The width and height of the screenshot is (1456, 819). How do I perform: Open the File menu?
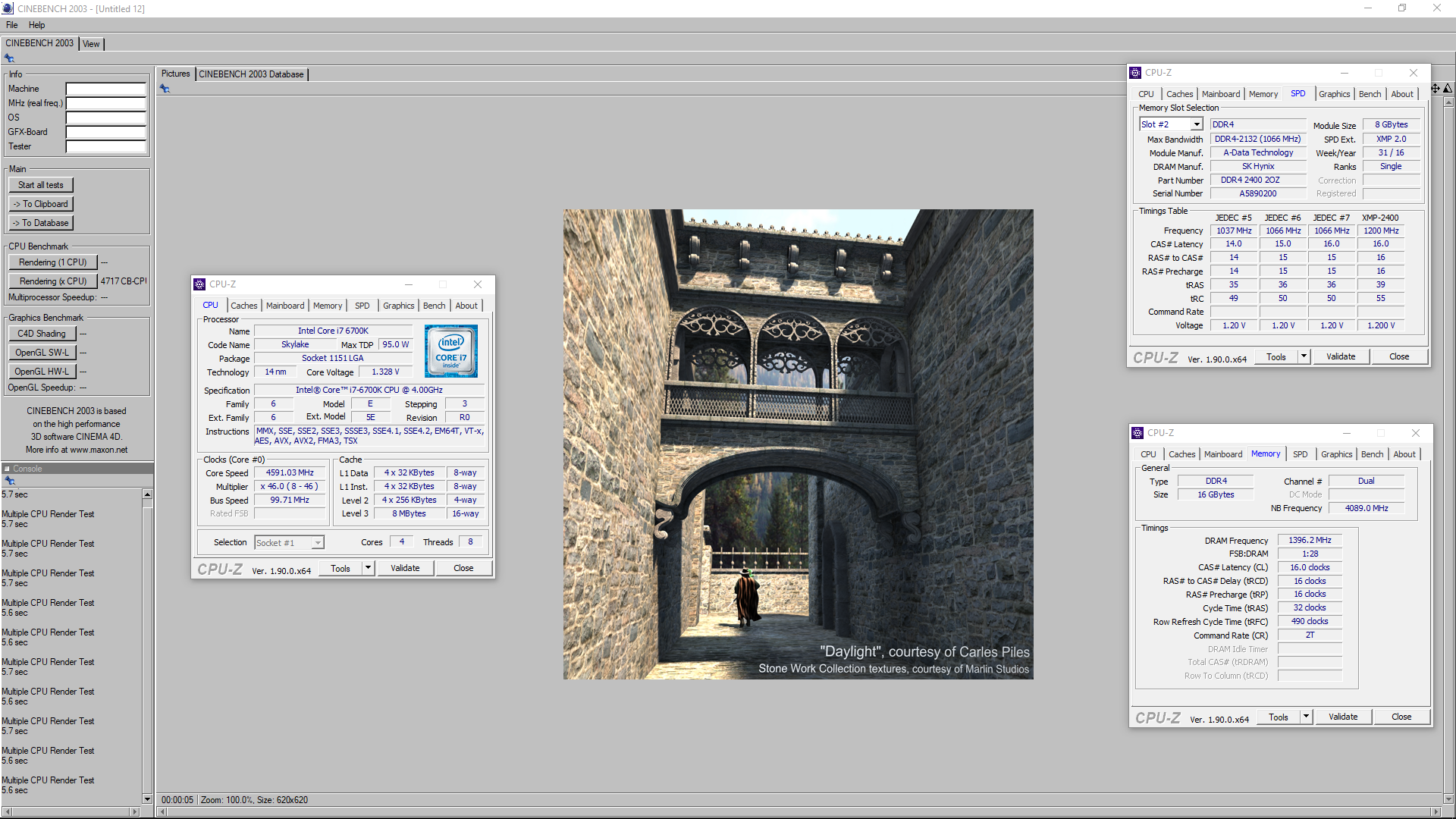coord(12,25)
